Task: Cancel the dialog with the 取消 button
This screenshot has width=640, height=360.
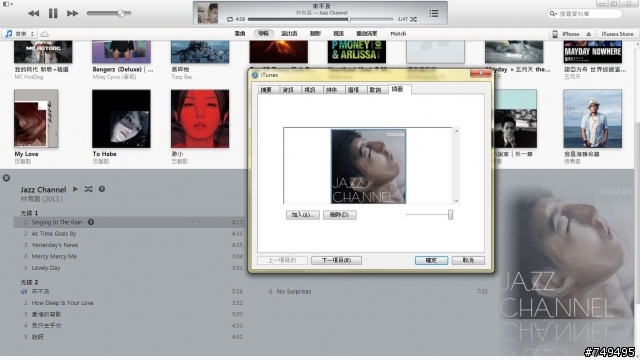Action: (x=468, y=260)
